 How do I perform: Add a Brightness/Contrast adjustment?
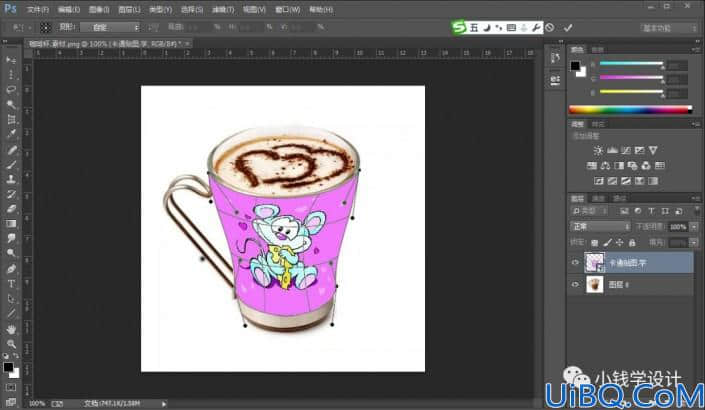pos(598,150)
